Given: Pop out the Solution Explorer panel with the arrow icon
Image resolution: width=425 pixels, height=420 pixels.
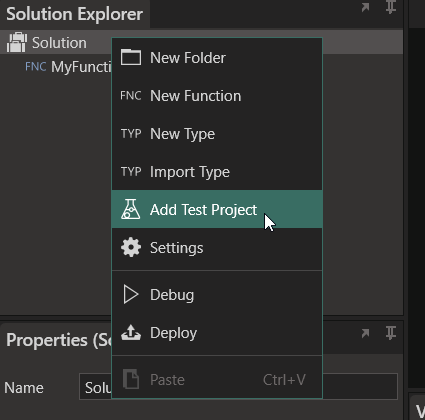Looking at the screenshot, I should point(365,7).
